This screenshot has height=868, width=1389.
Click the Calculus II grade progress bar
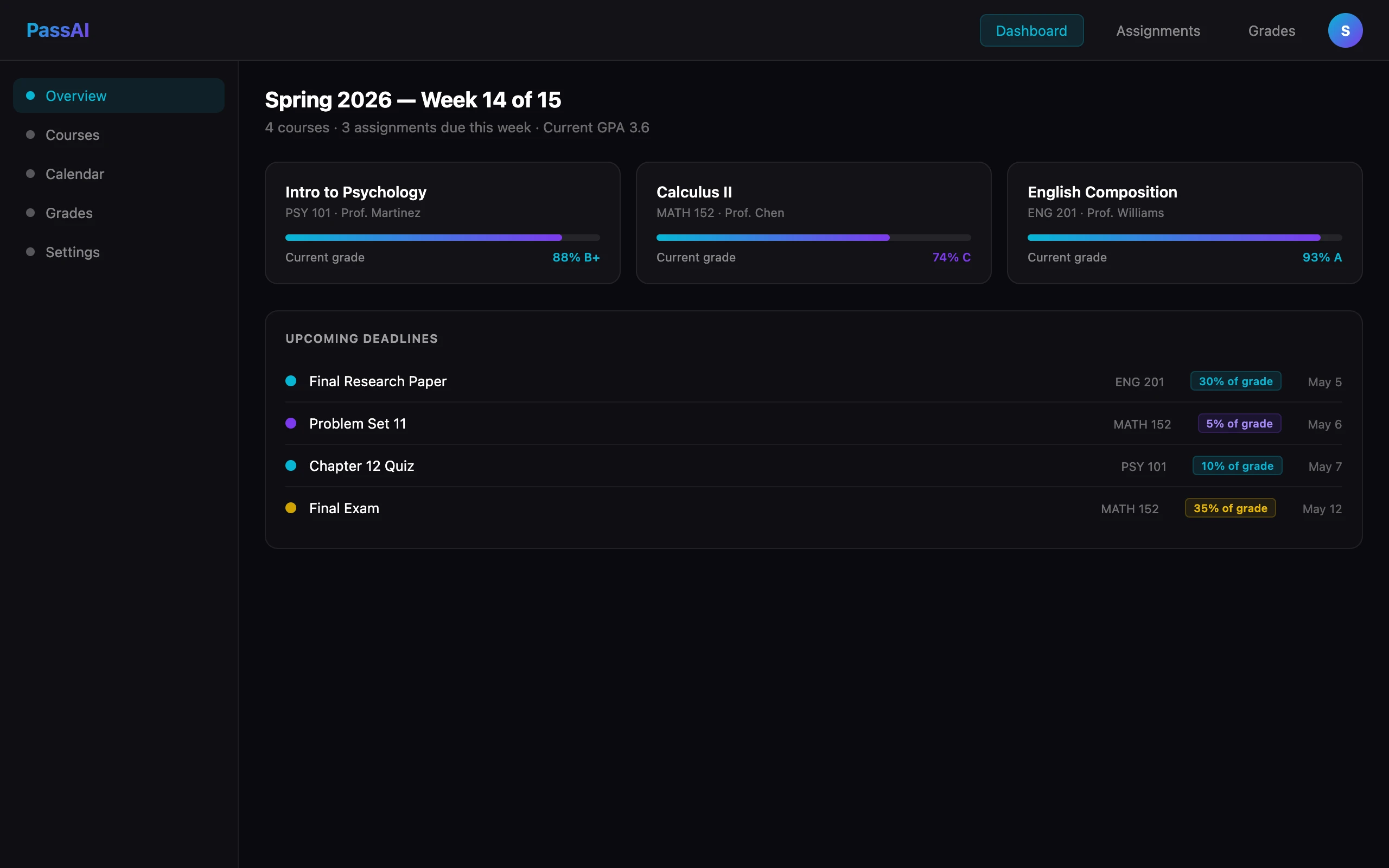[x=813, y=238]
